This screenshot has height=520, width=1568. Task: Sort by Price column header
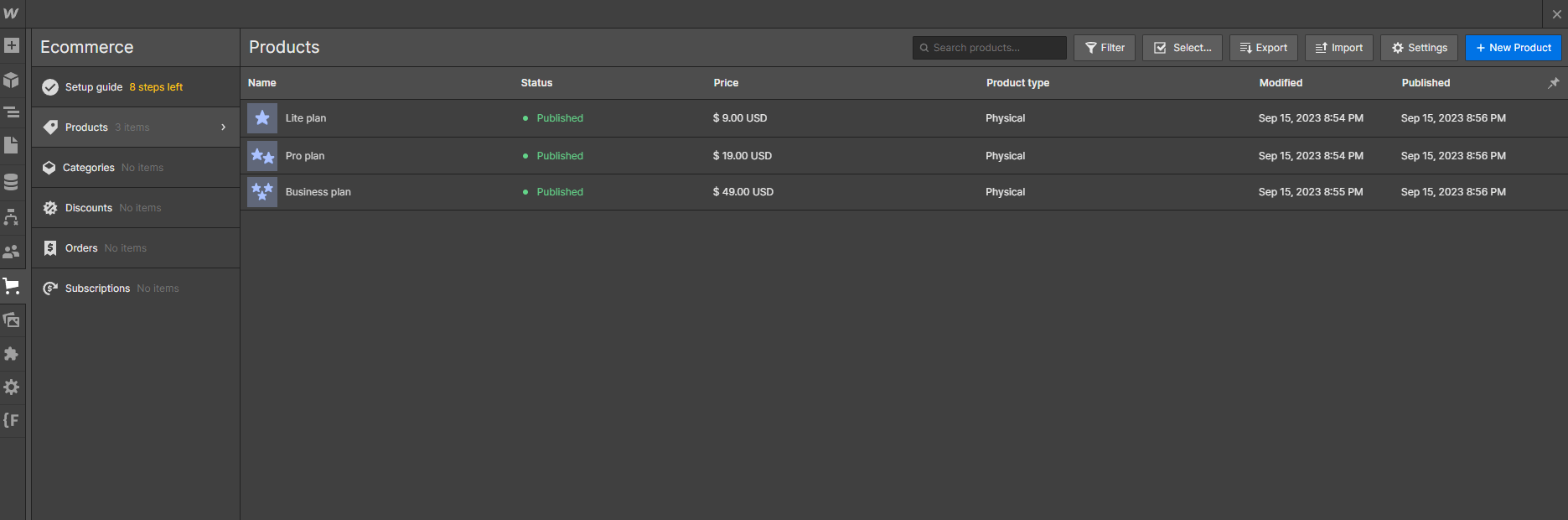click(726, 83)
